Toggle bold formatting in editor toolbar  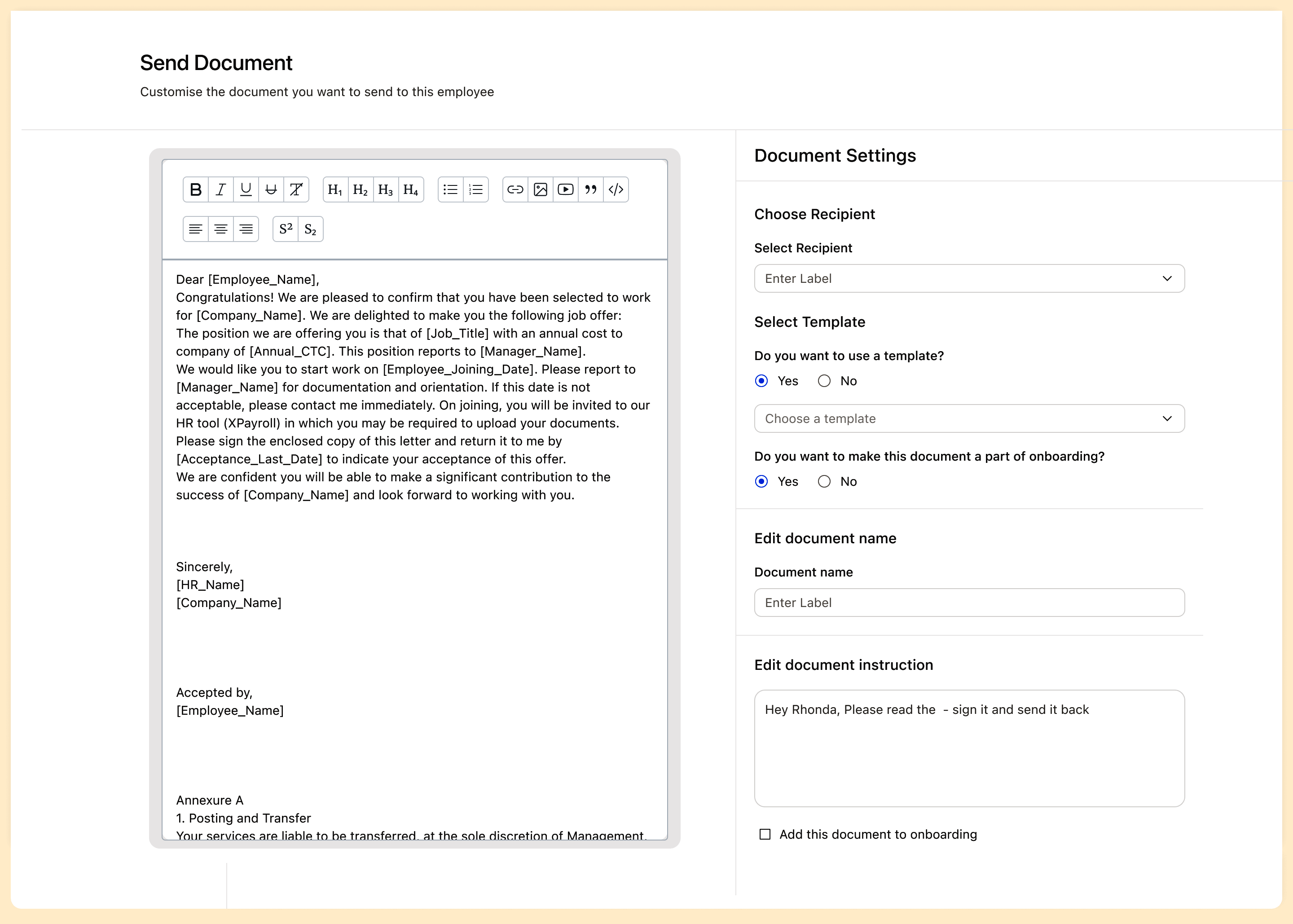point(196,189)
